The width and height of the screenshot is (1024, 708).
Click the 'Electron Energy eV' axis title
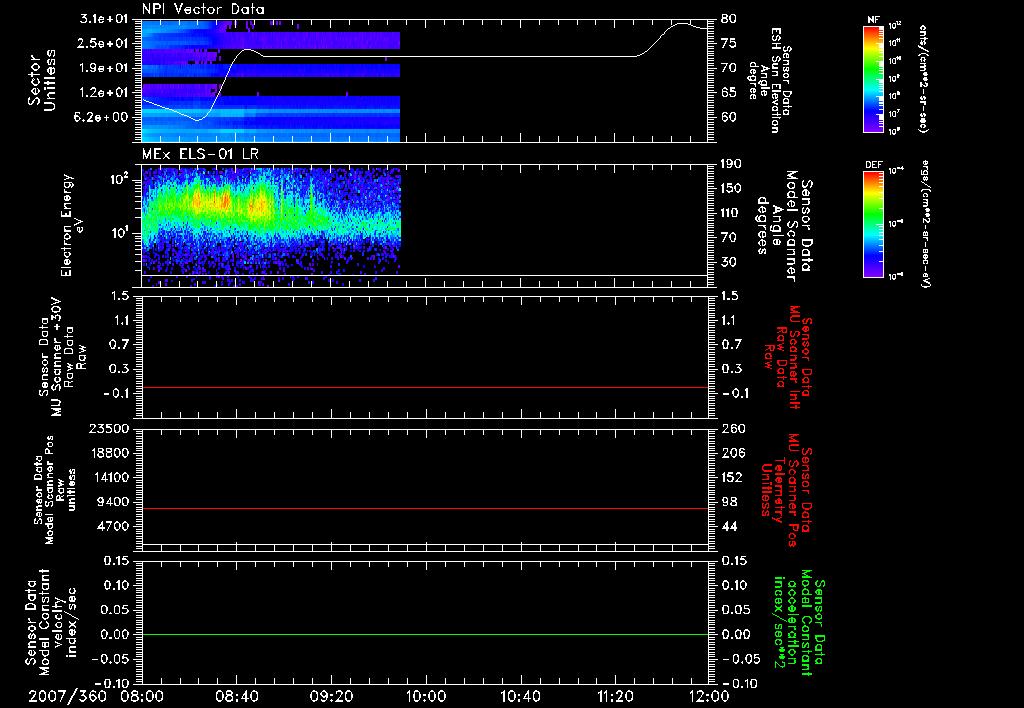click(71, 225)
